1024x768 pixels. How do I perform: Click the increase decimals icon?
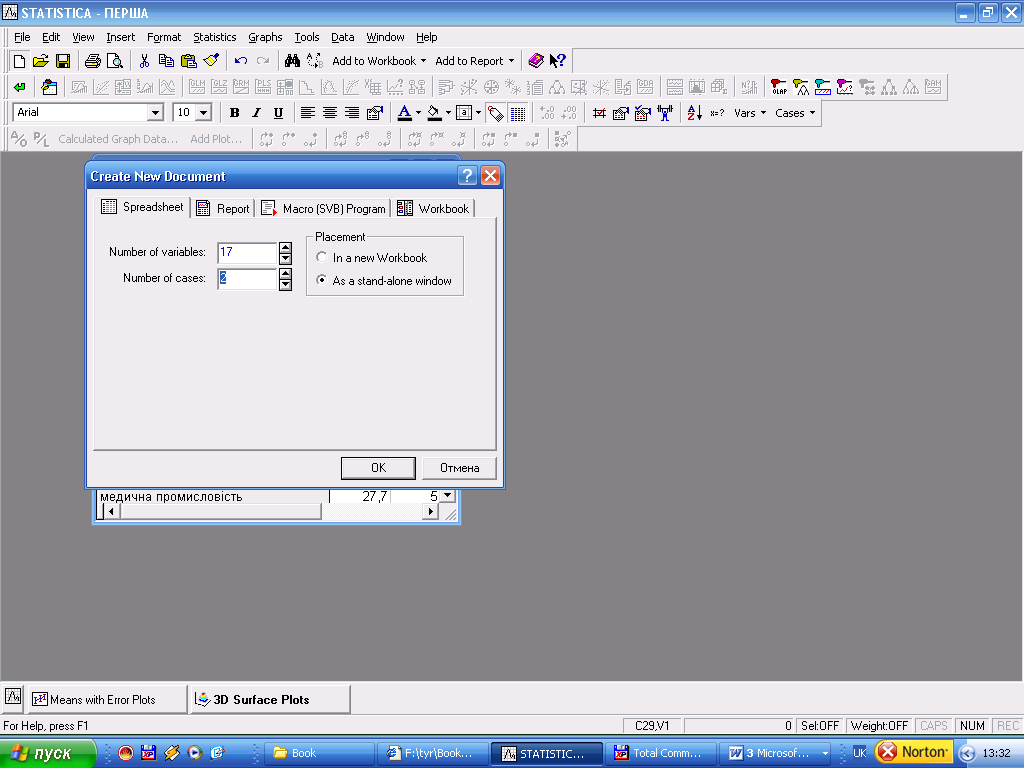[x=547, y=113]
